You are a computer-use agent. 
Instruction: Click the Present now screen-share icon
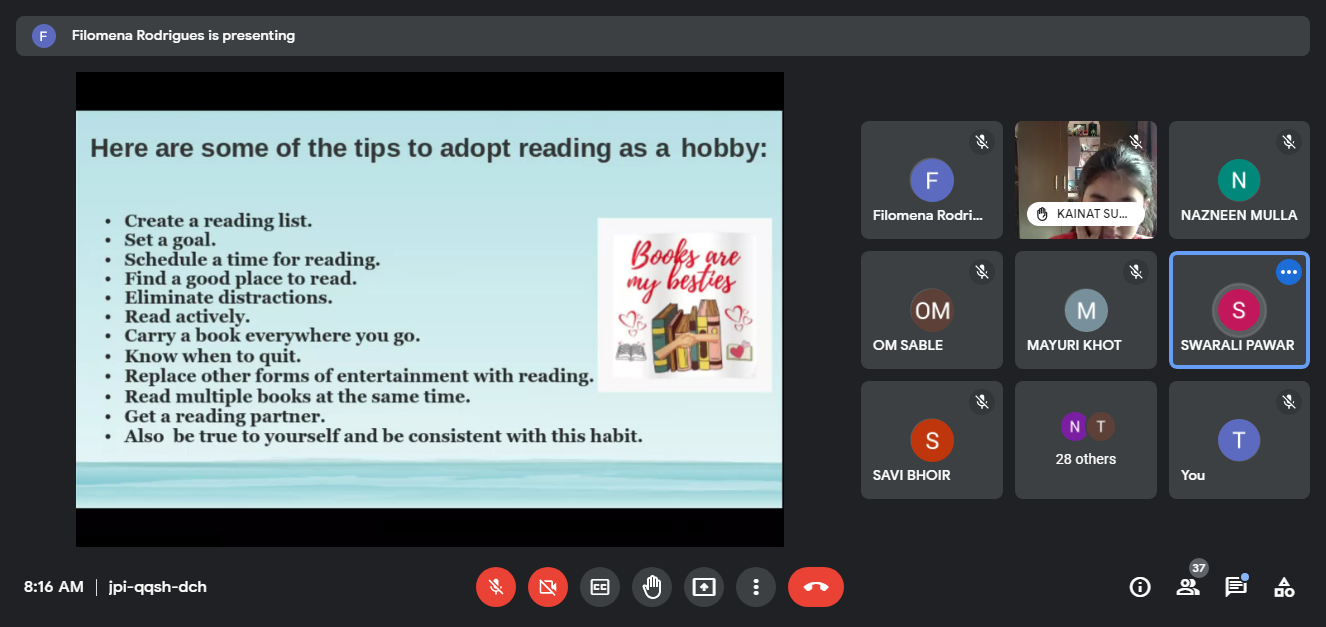[x=704, y=587]
